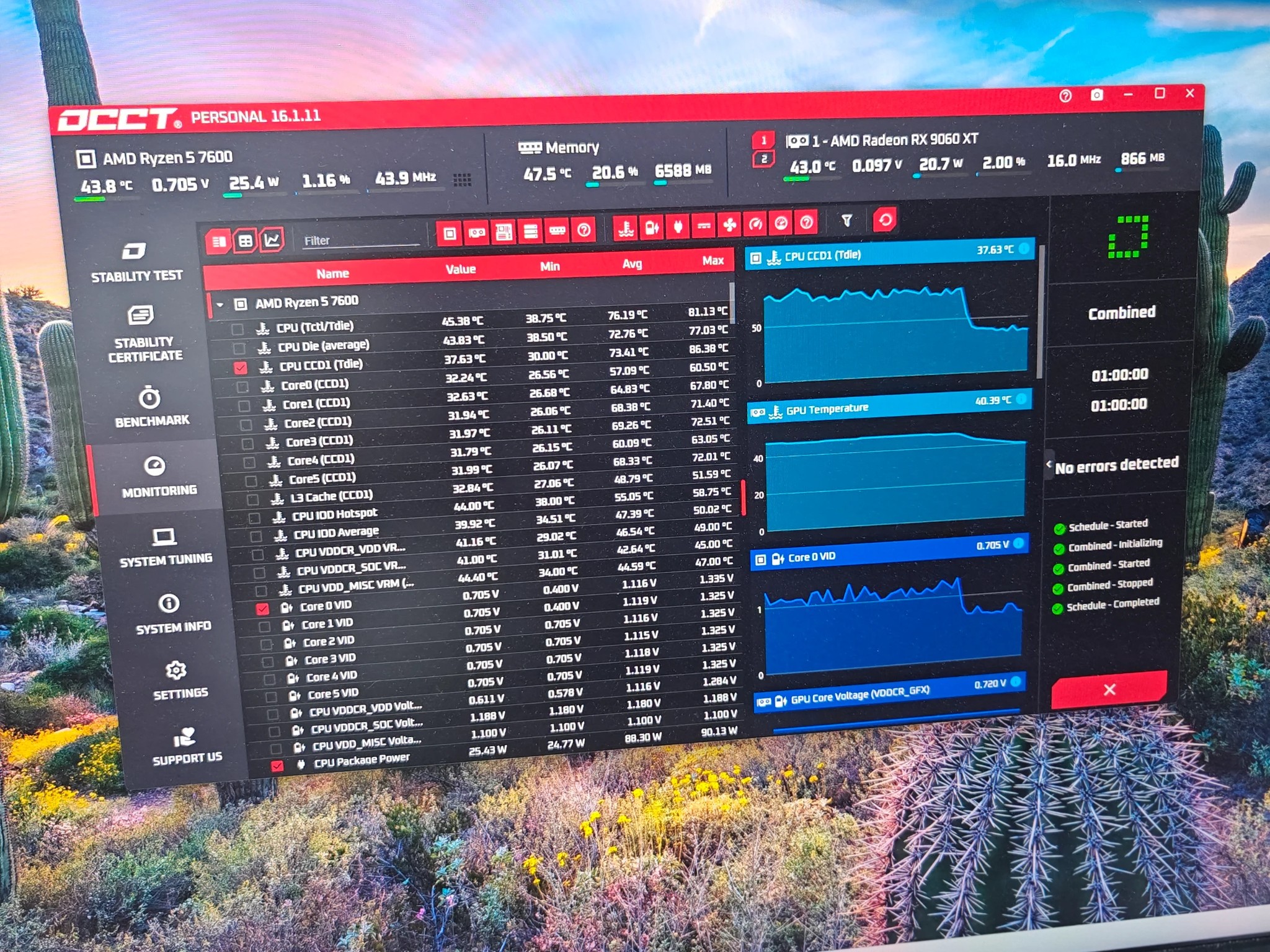
Task: Toggle the clock gauge filter icon
Action: point(755,224)
